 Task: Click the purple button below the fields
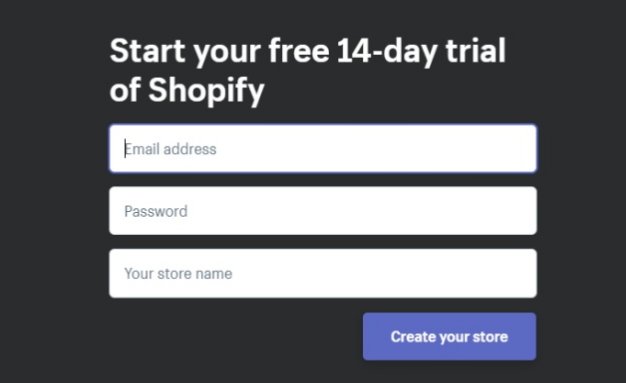pyautogui.click(x=450, y=336)
